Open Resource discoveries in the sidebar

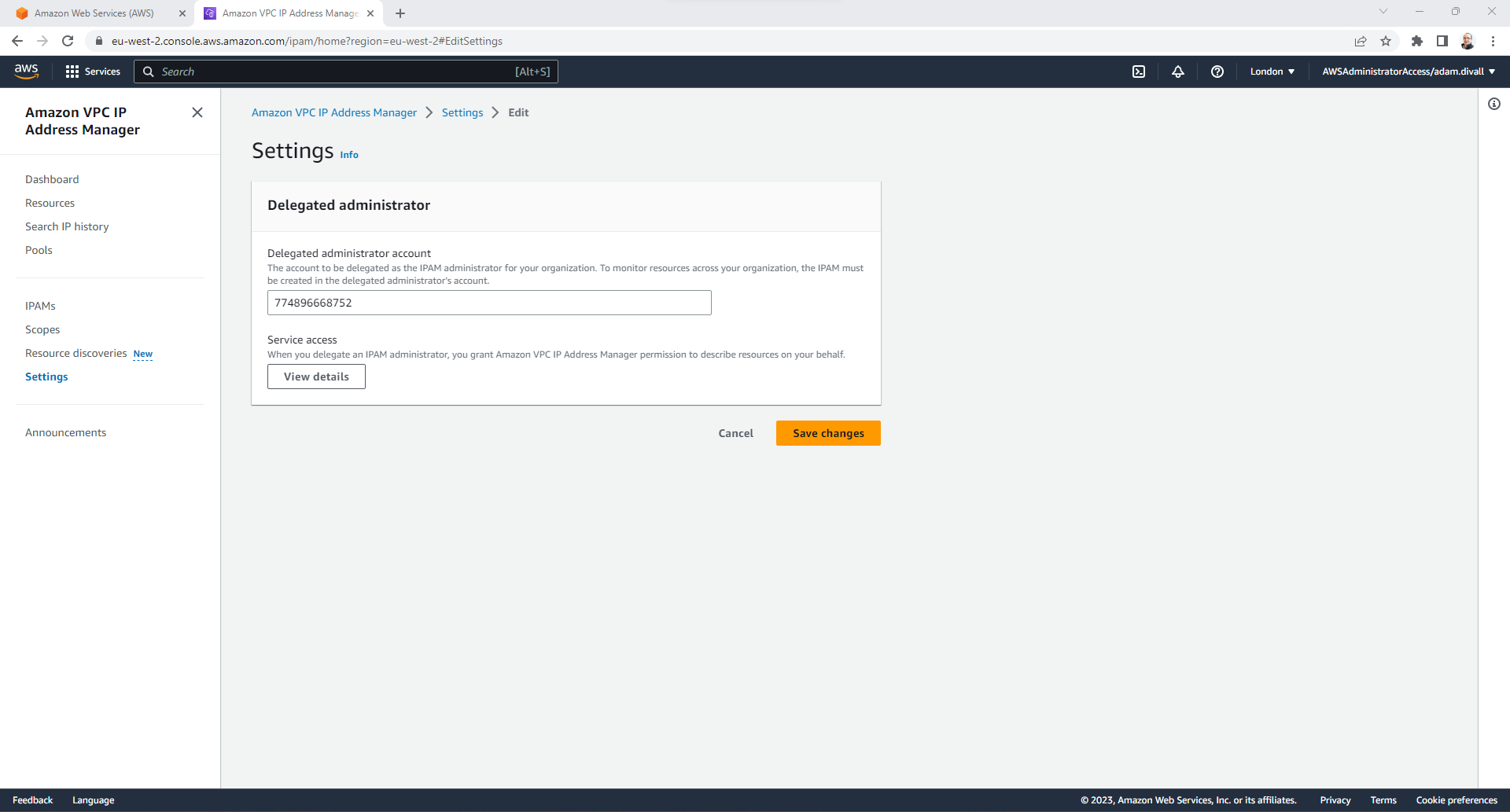75,353
